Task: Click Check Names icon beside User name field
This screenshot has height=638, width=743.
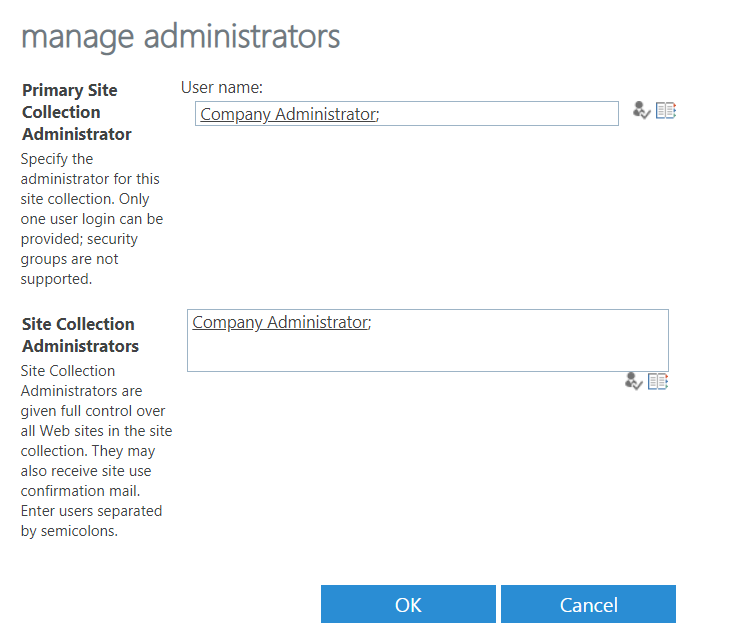Action: (642, 111)
